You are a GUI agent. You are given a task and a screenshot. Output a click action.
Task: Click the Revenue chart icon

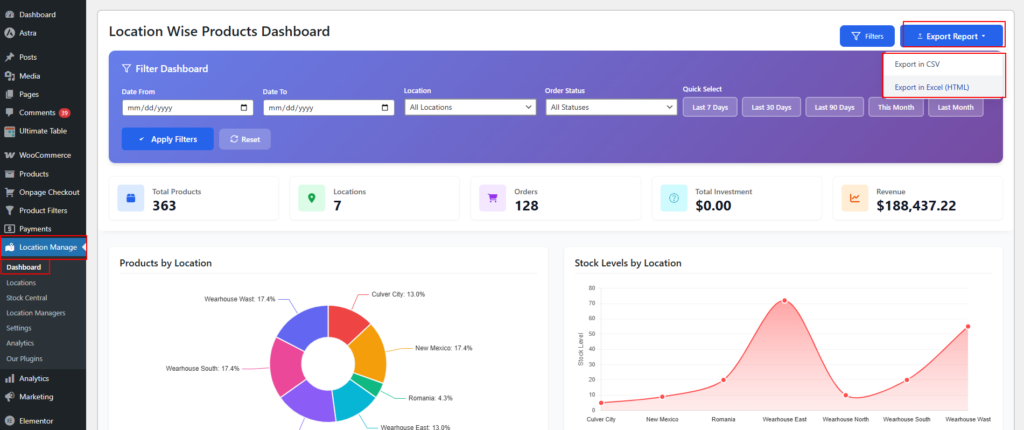click(854, 198)
